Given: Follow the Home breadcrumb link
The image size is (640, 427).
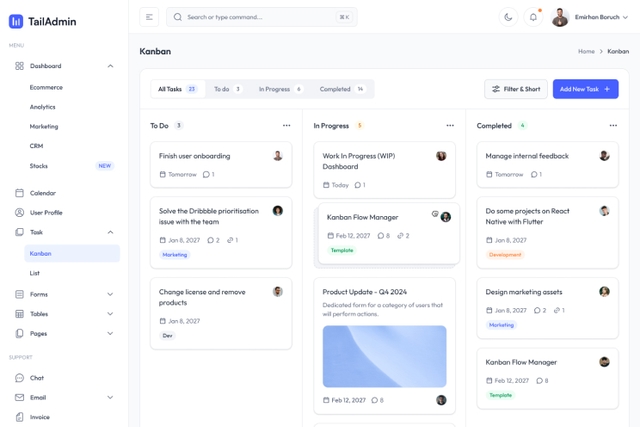Looking at the screenshot, I should 586,51.
